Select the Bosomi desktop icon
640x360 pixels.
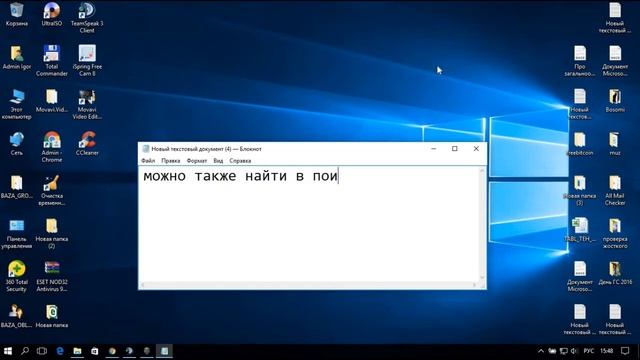615,101
